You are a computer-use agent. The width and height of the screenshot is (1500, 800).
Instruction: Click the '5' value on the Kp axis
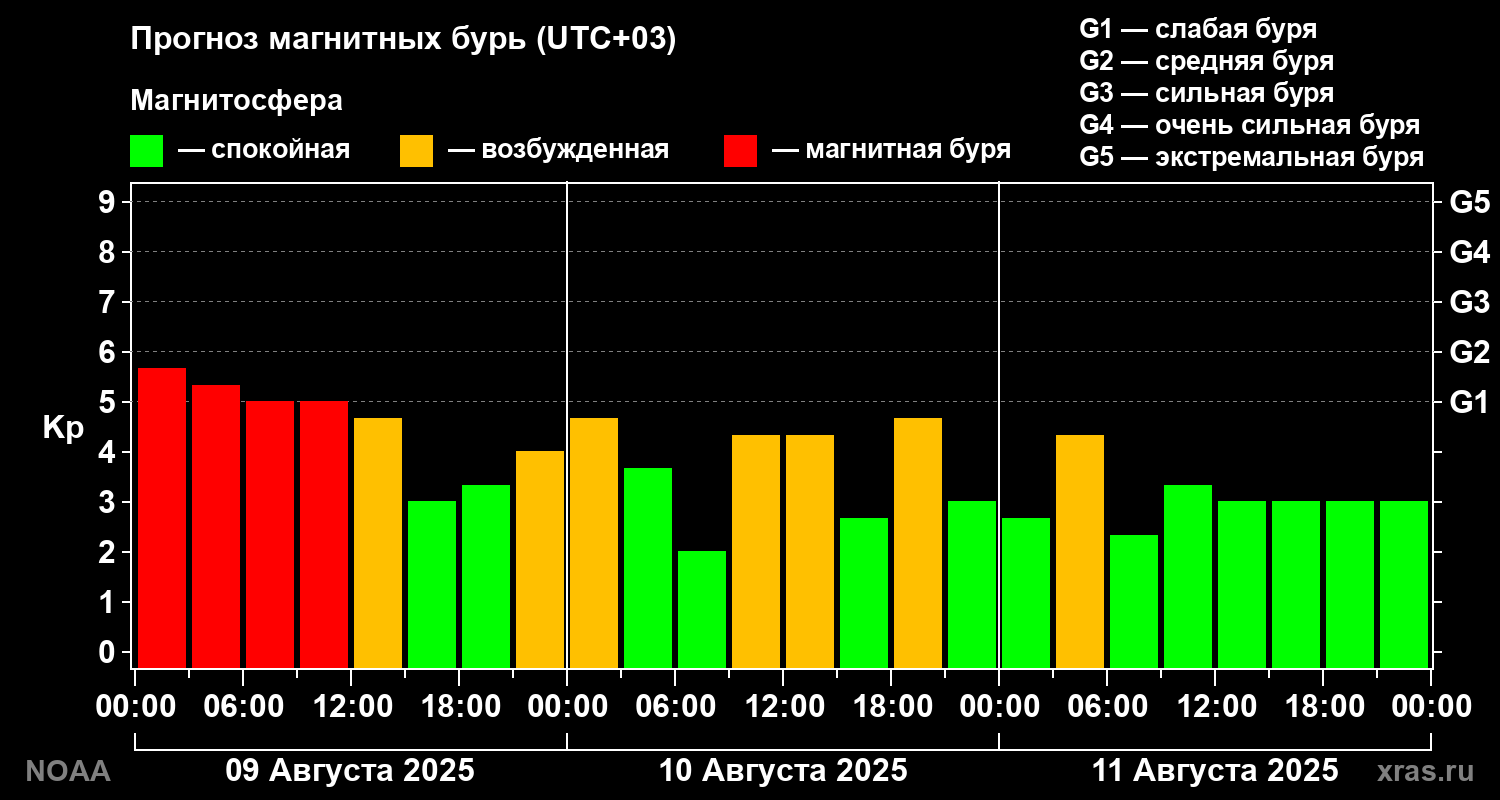click(x=109, y=402)
